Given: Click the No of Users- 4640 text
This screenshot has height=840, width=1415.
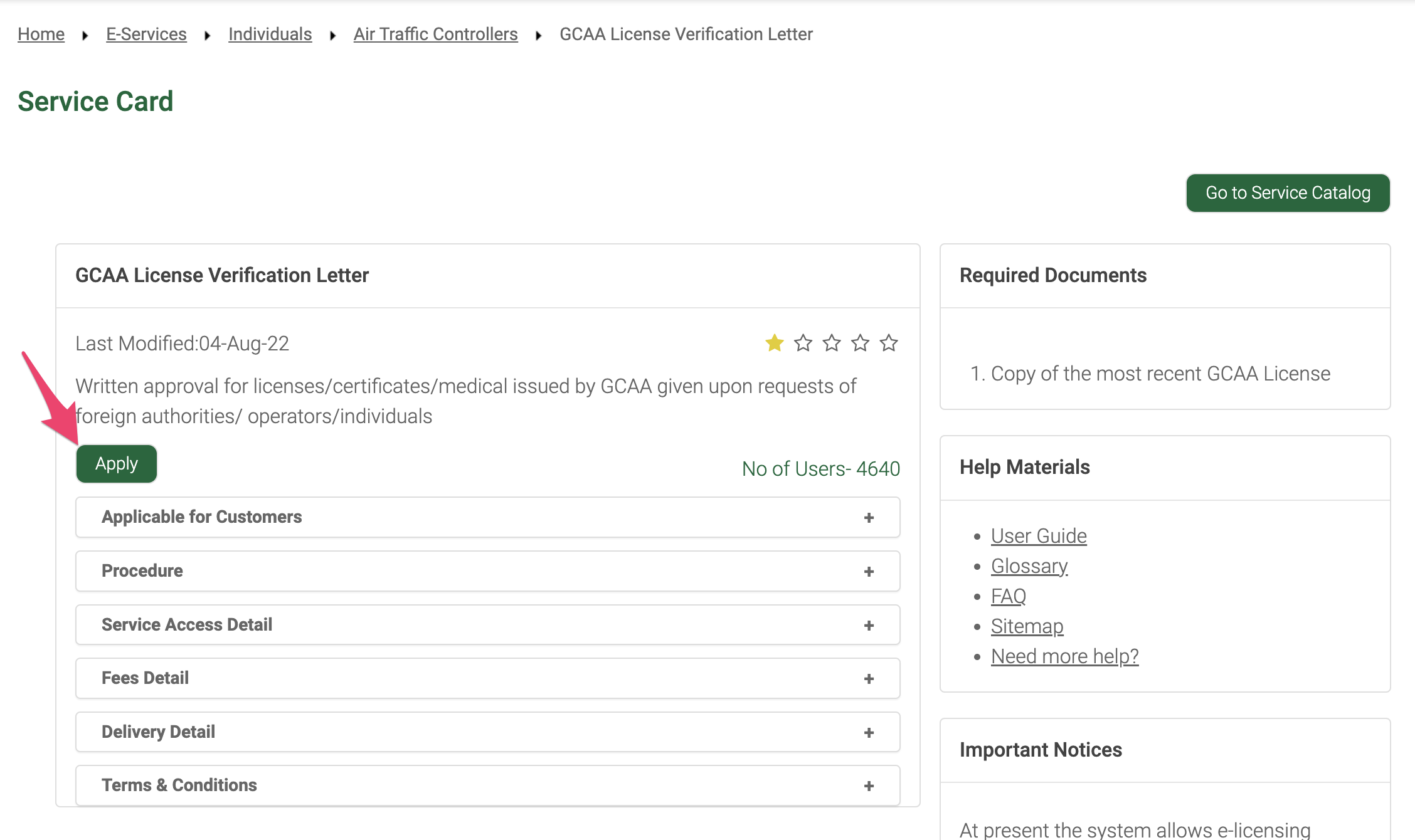Looking at the screenshot, I should click(x=821, y=469).
